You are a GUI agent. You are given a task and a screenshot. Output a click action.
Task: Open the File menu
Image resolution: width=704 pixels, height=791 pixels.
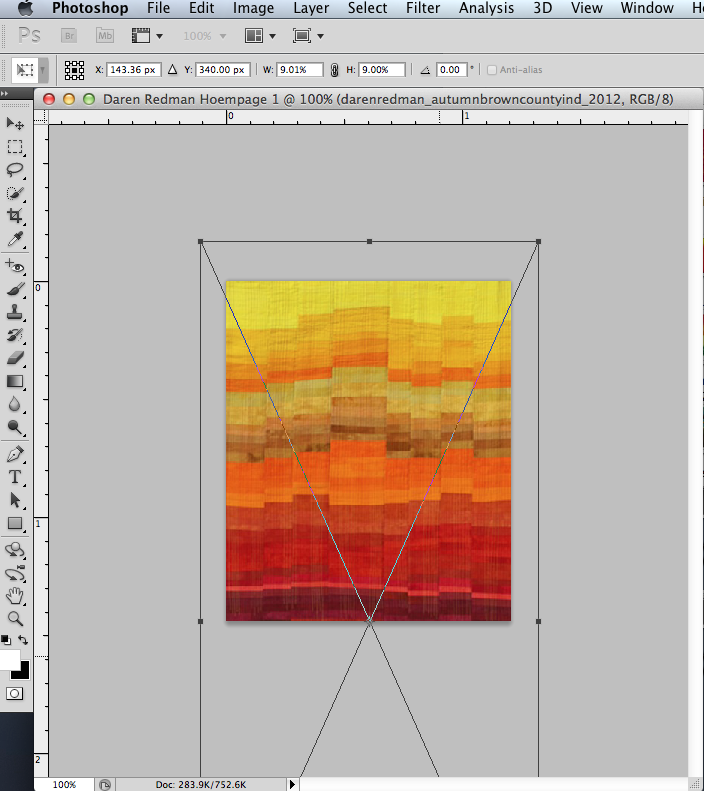pos(158,8)
